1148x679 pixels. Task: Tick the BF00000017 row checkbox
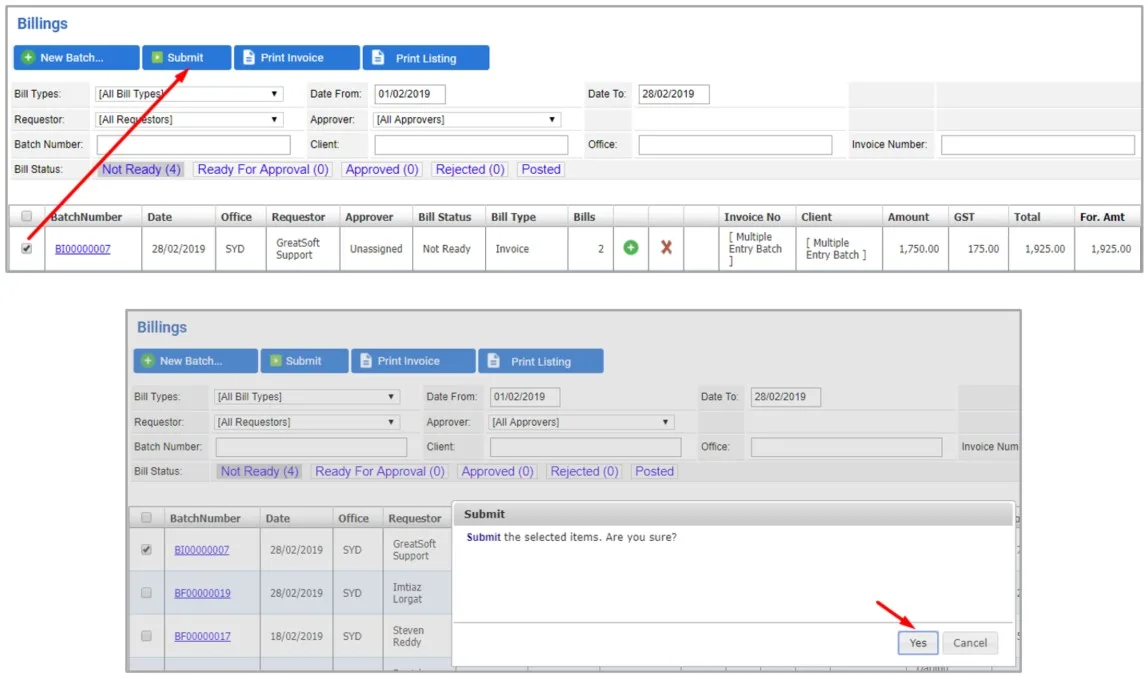[x=146, y=636]
